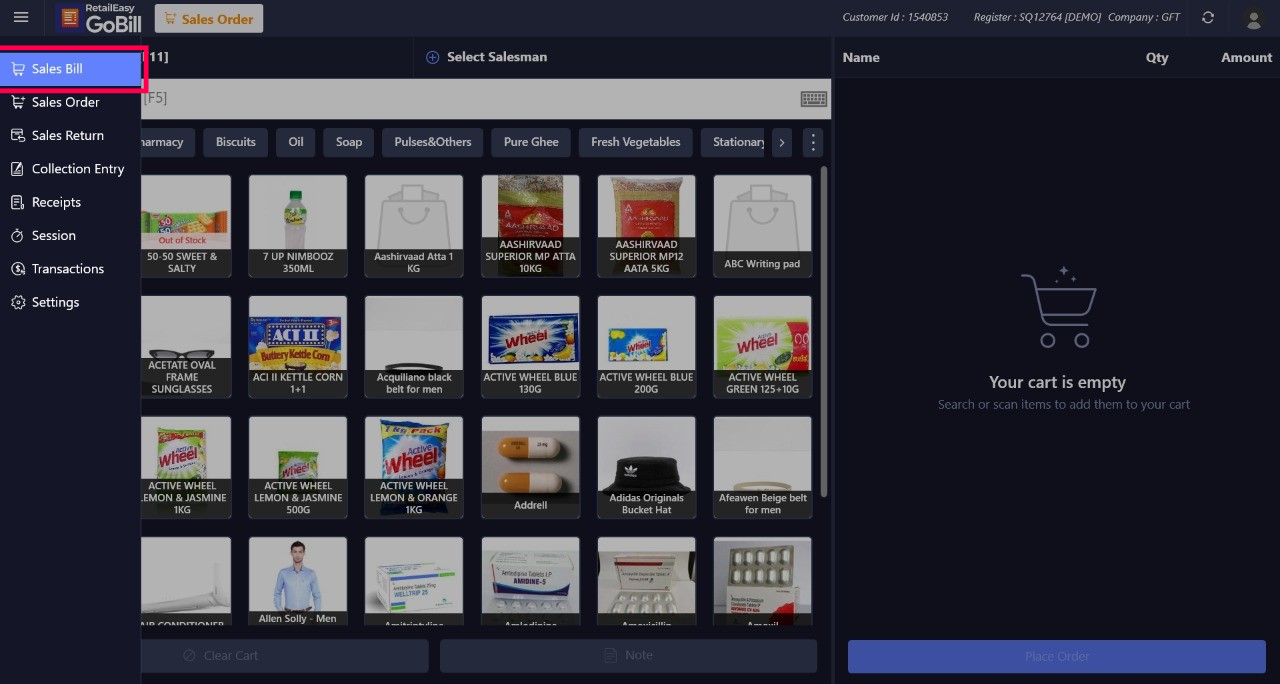Add AASHIRVAAD SUPERIOR MP ATTA 10KG
1280x684 pixels.
530,226
